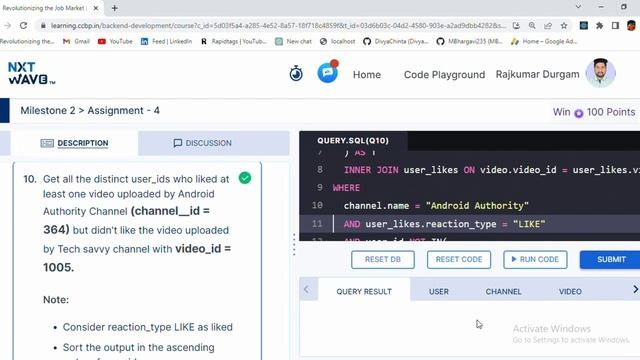This screenshot has height=360, width=640.
Task: Open the browser profile avatar
Action: [631, 25]
